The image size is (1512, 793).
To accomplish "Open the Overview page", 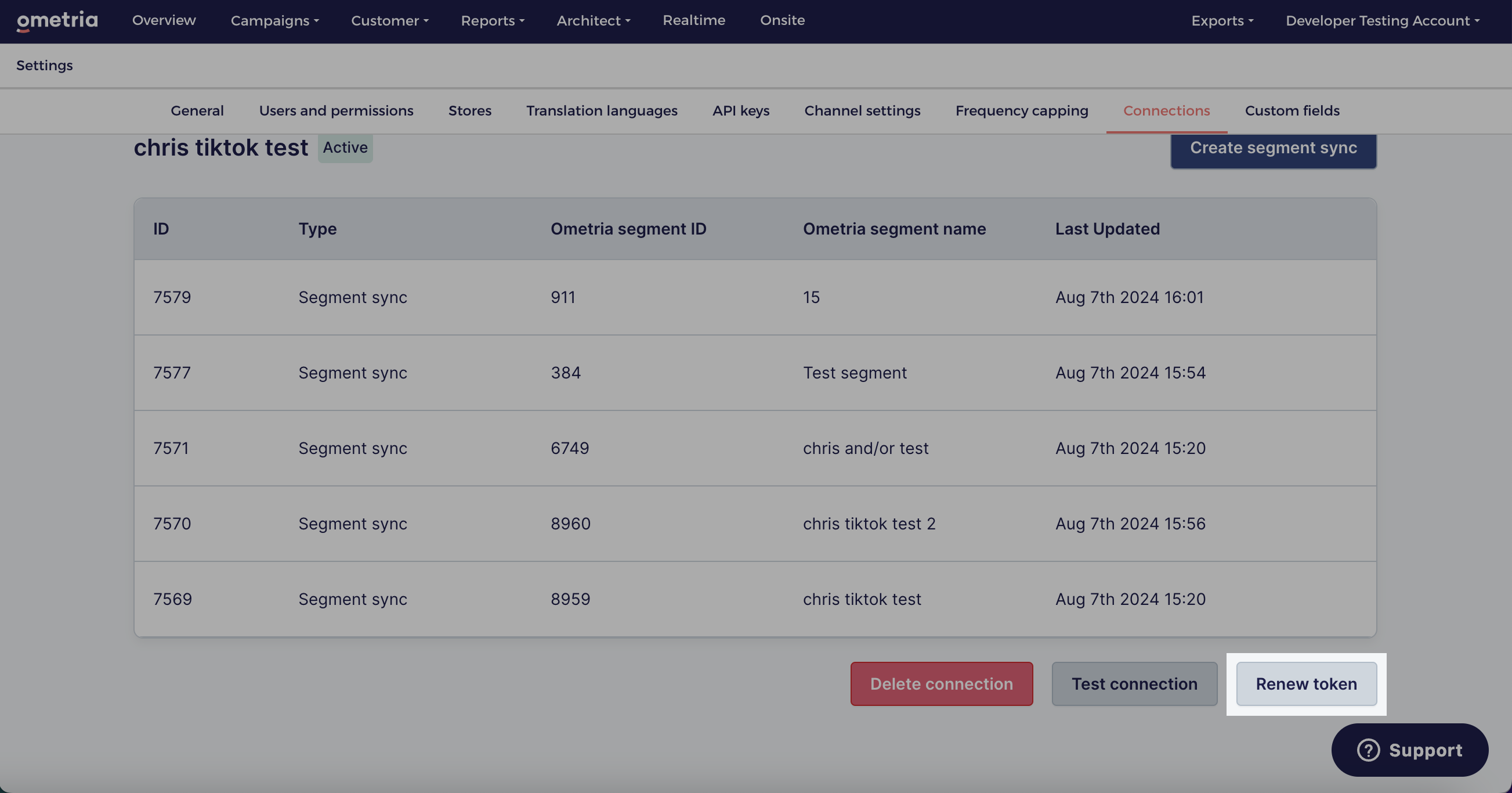I will click(x=164, y=20).
